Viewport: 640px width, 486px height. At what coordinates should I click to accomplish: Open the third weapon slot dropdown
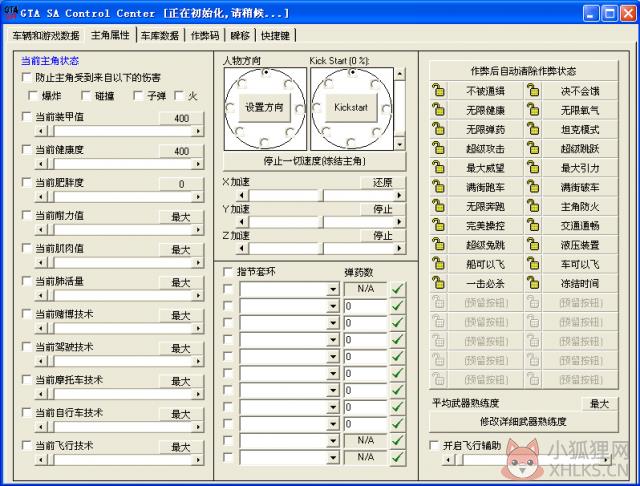pos(333,323)
